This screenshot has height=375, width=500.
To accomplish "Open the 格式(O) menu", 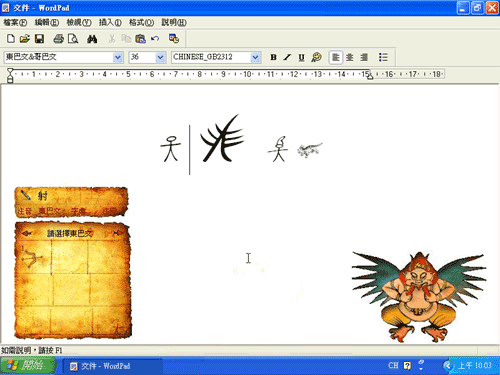I will click(141, 22).
